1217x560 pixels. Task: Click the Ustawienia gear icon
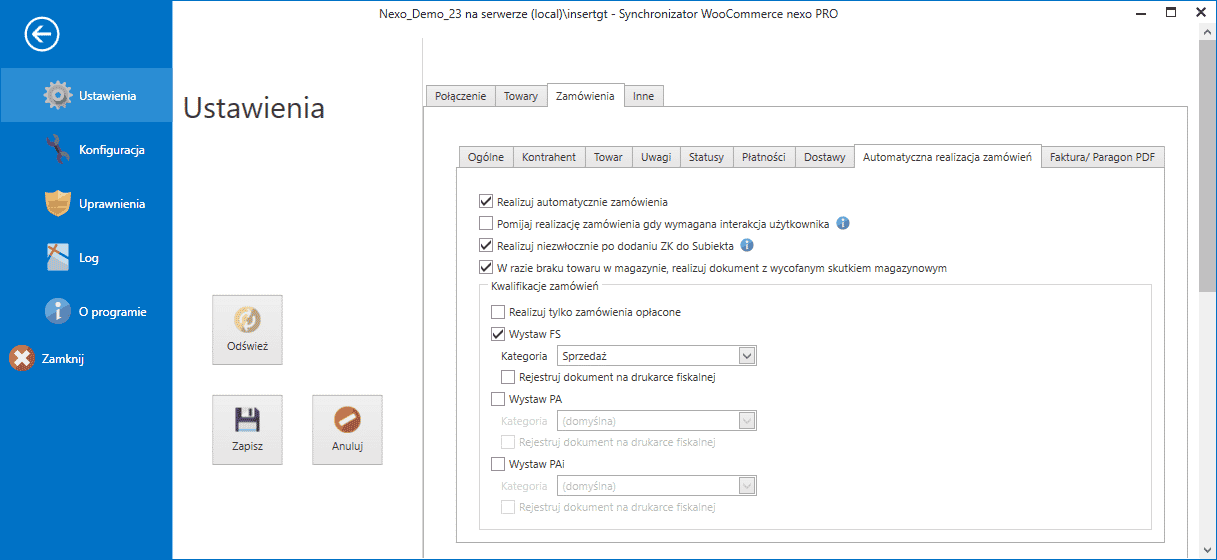pyautogui.click(x=58, y=95)
